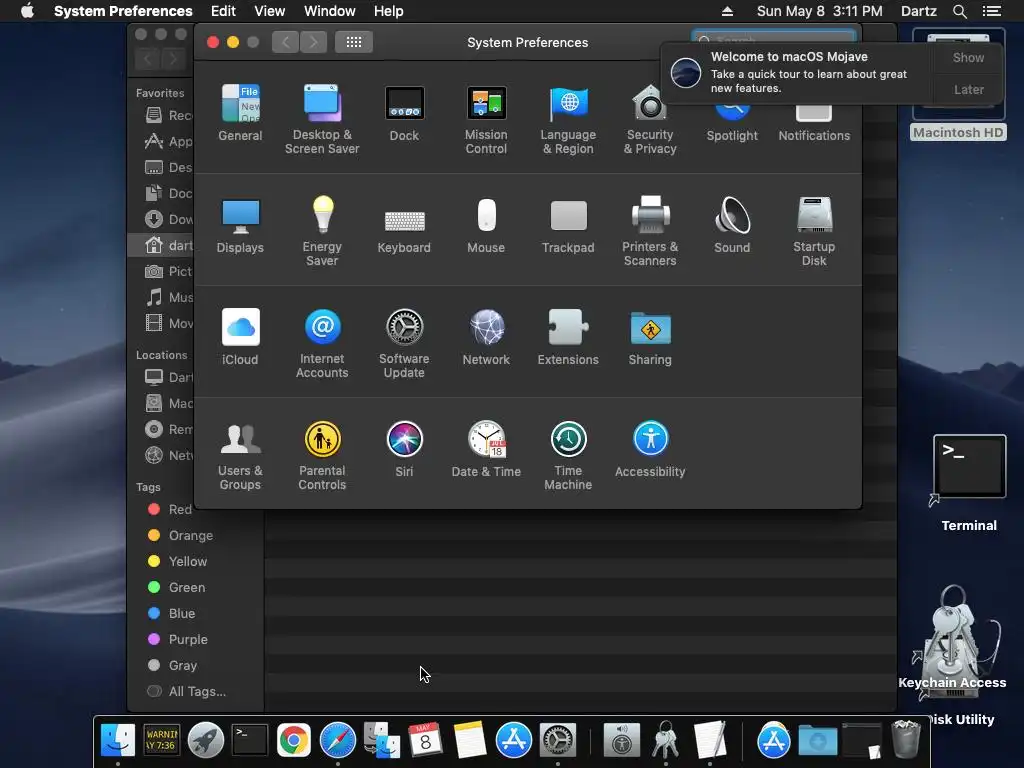Image resolution: width=1024 pixels, height=768 pixels.
Task: Click the Dartz user name in menu bar
Action: [x=918, y=11]
